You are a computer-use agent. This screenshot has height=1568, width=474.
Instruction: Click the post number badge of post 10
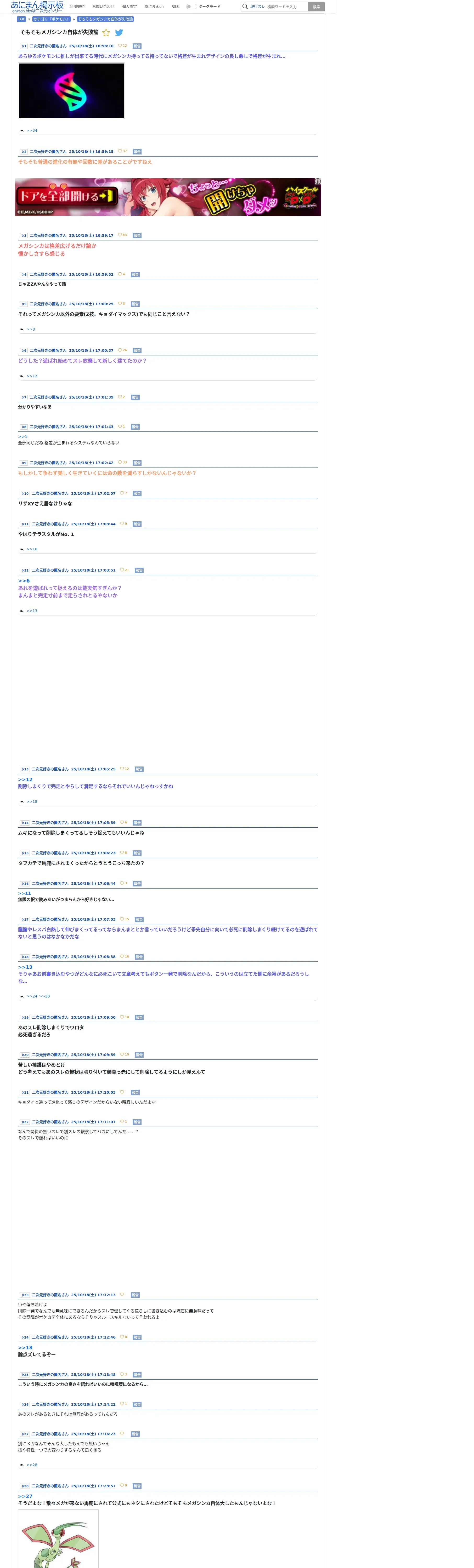tap(24, 494)
